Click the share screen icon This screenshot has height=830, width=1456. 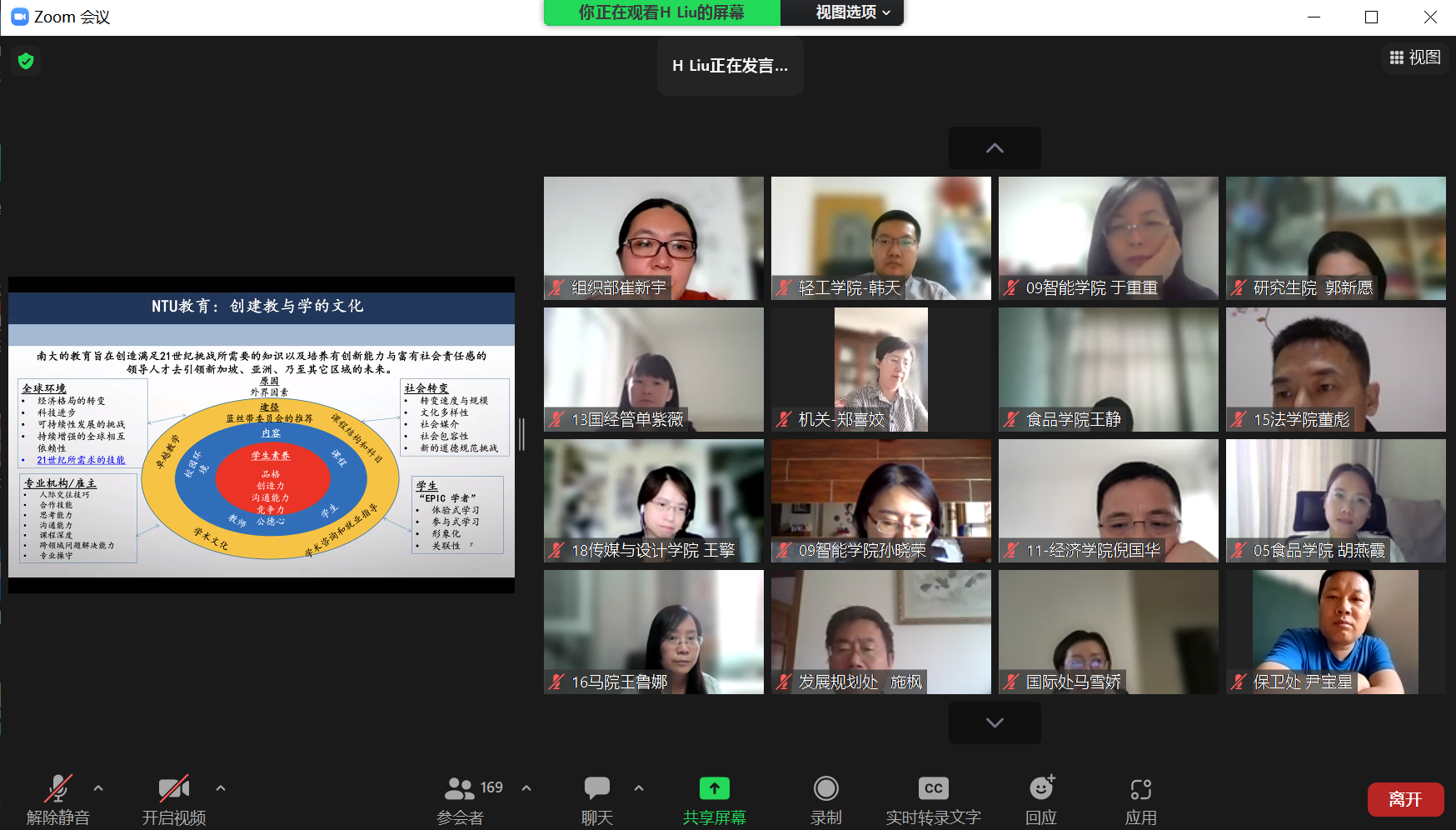(714, 788)
